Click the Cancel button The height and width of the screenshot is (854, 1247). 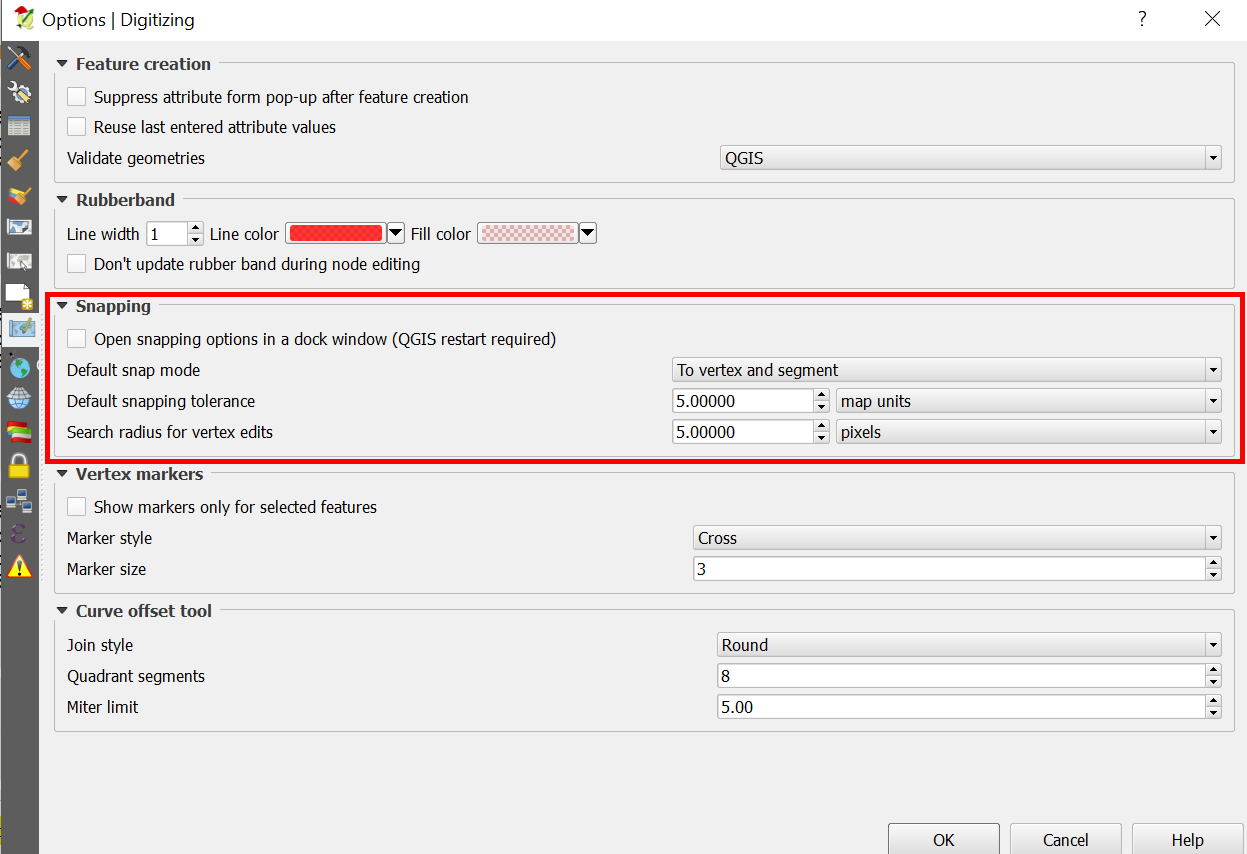point(1066,839)
